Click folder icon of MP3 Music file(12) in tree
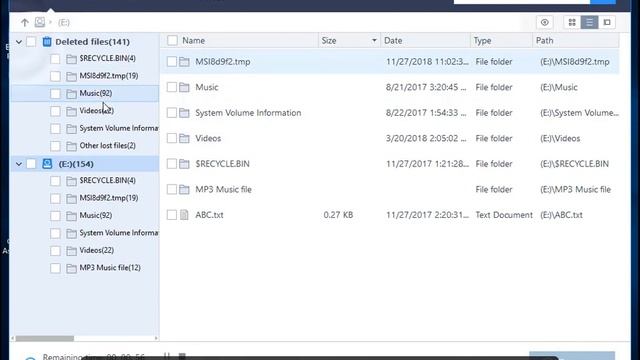Image resolution: width=640 pixels, height=360 pixels. click(71, 268)
